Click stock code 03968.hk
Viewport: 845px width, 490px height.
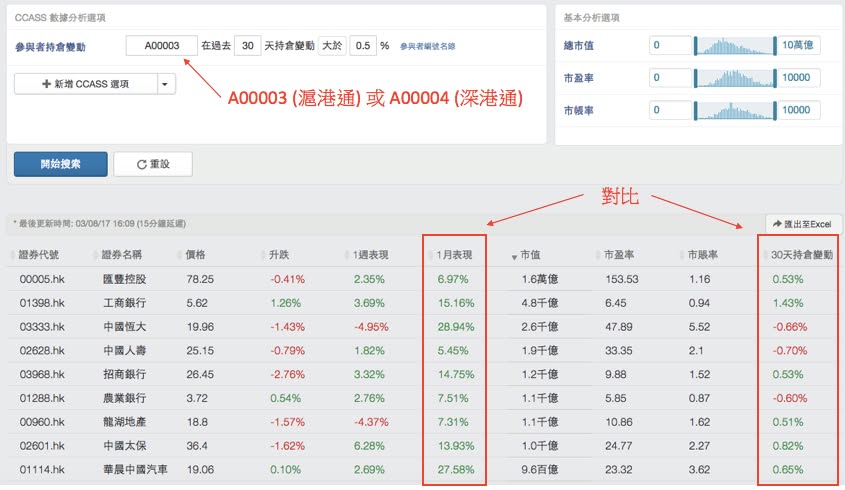click(x=42, y=374)
